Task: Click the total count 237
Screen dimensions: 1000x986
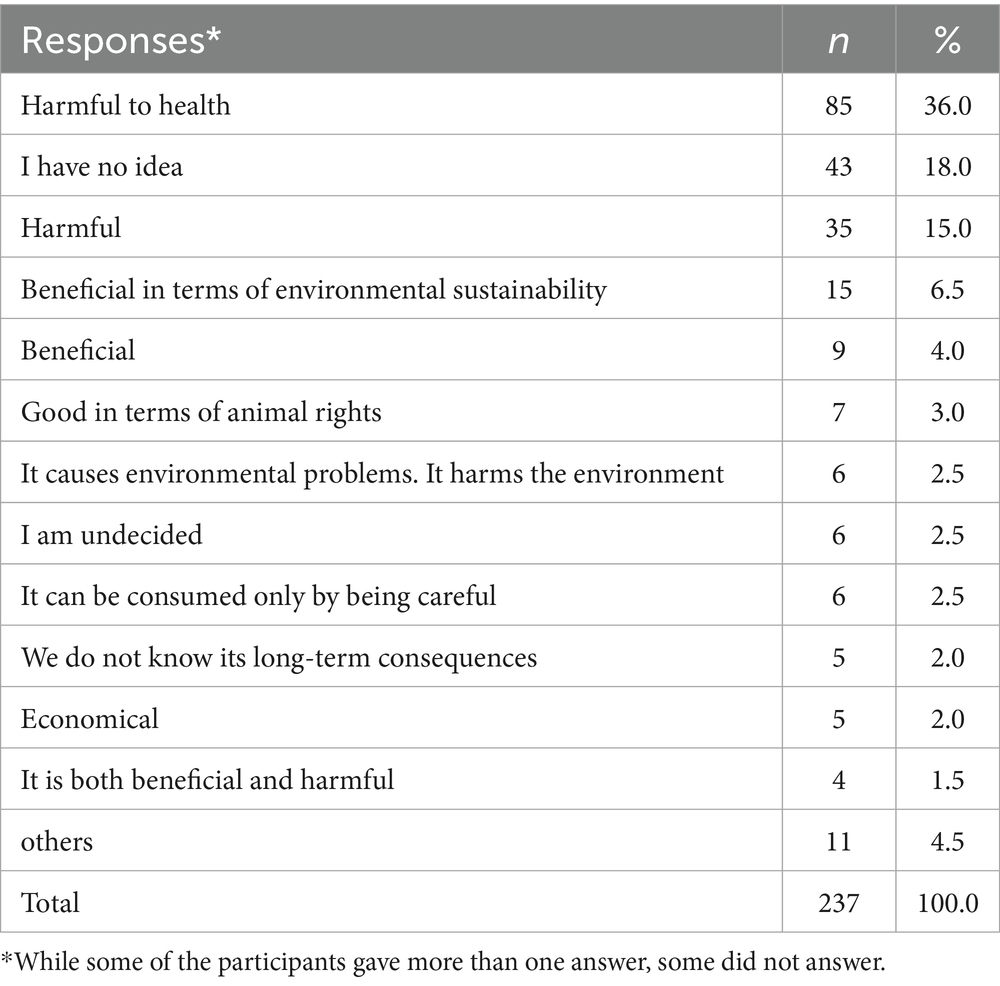Action: pyautogui.click(x=838, y=903)
